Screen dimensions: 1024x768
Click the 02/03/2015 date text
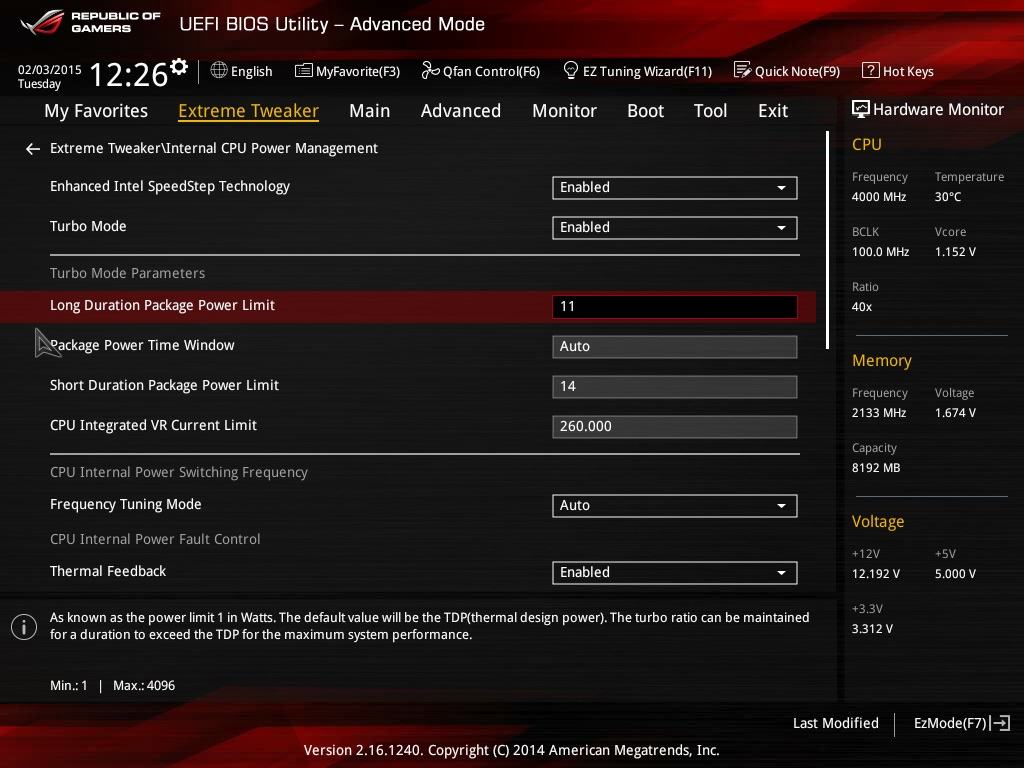point(50,70)
